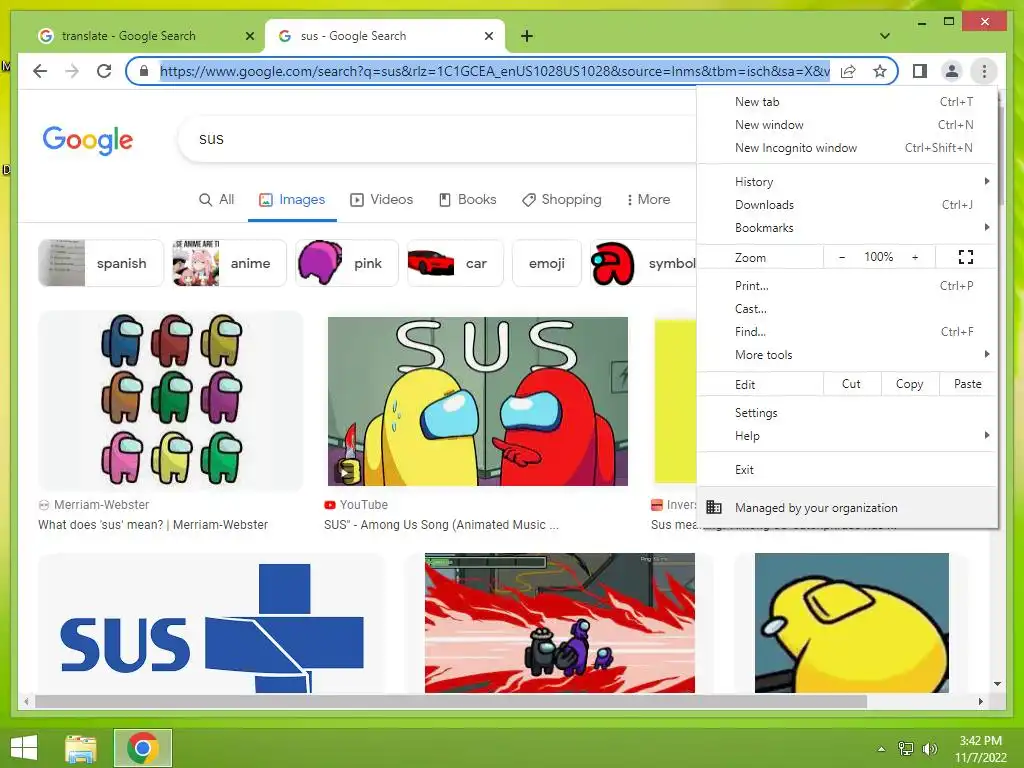Select the emoji filter chip

(x=547, y=263)
